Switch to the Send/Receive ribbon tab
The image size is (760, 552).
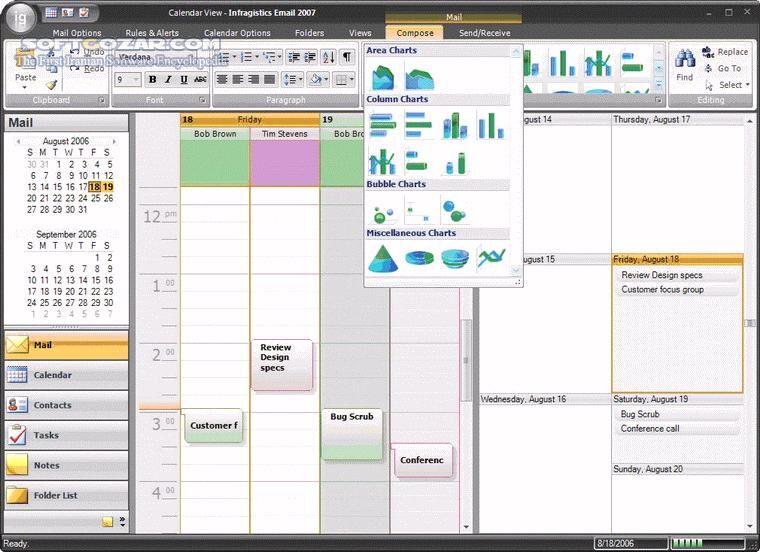(484, 33)
